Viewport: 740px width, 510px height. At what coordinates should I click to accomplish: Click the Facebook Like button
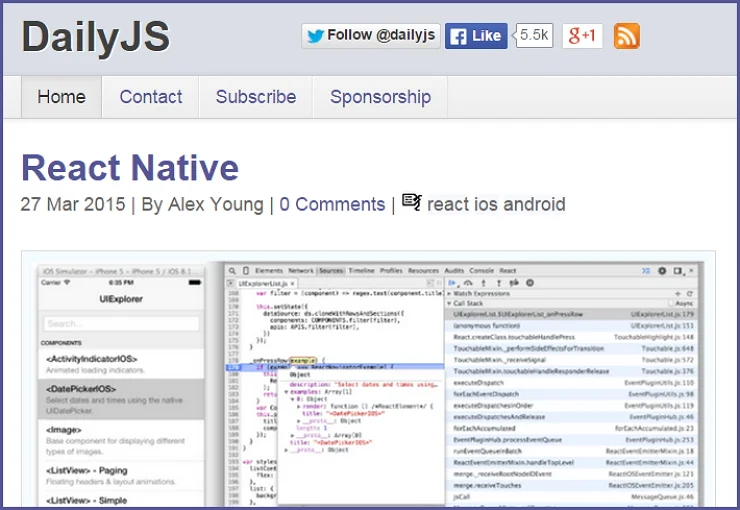(x=476, y=36)
